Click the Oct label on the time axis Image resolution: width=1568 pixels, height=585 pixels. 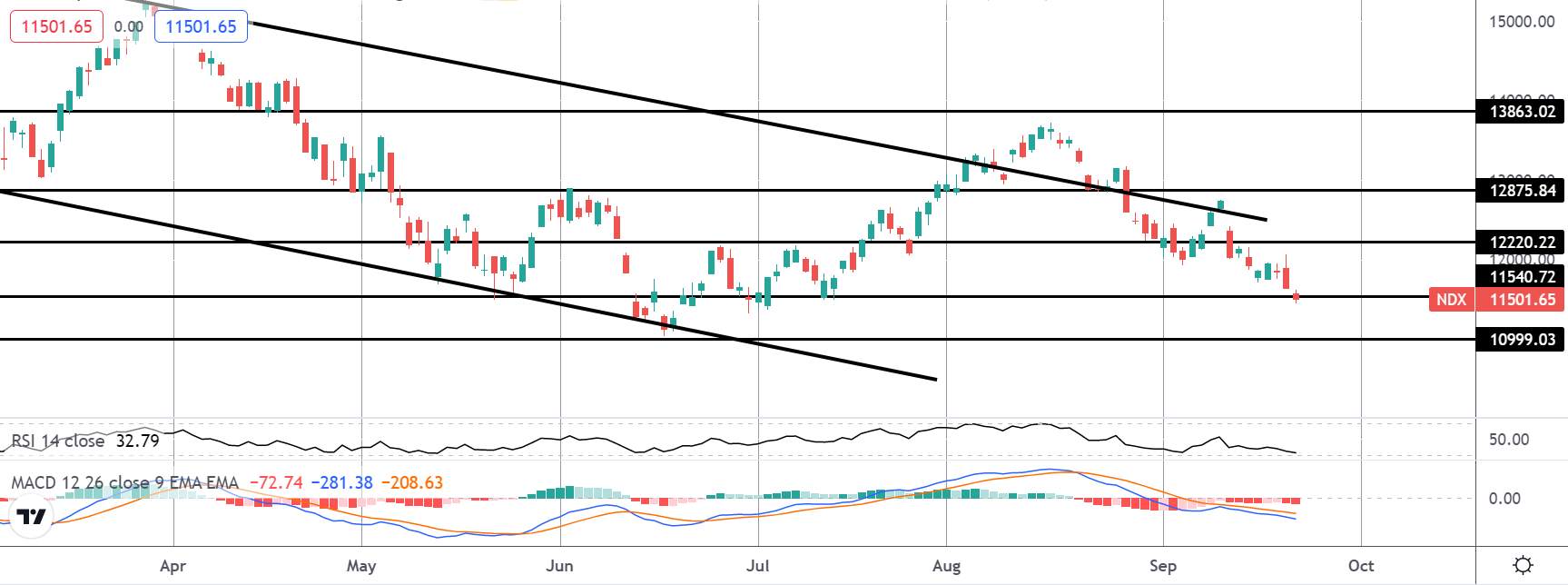click(x=1361, y=566)
